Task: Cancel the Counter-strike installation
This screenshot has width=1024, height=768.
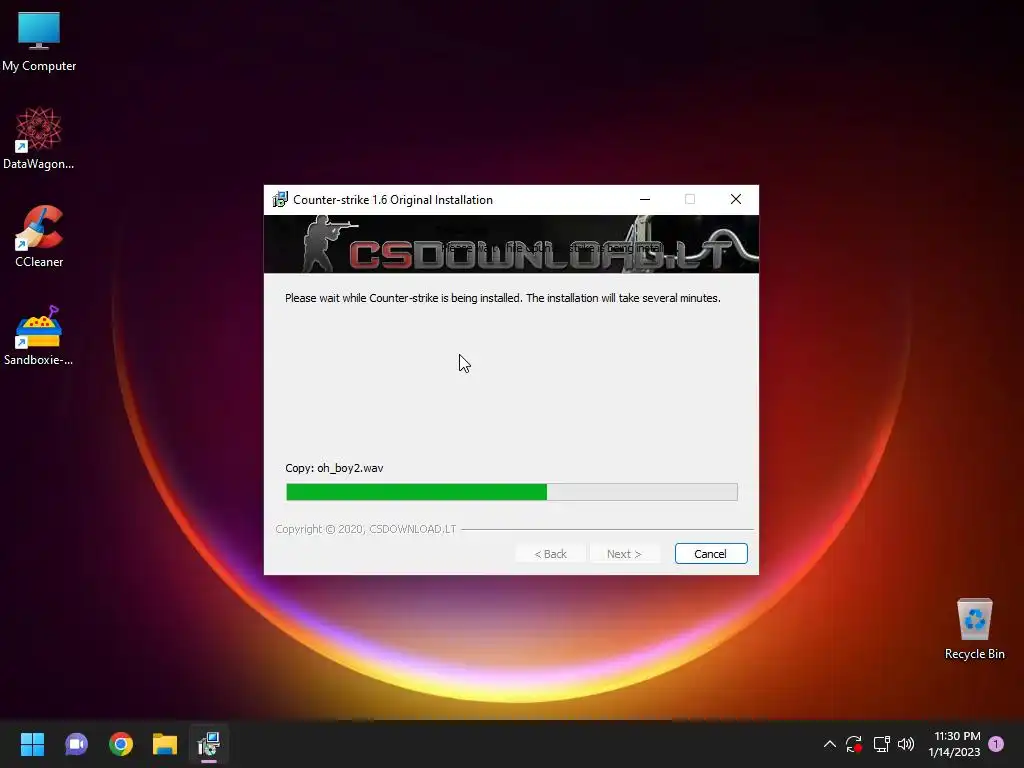Action: click(711, 554)
